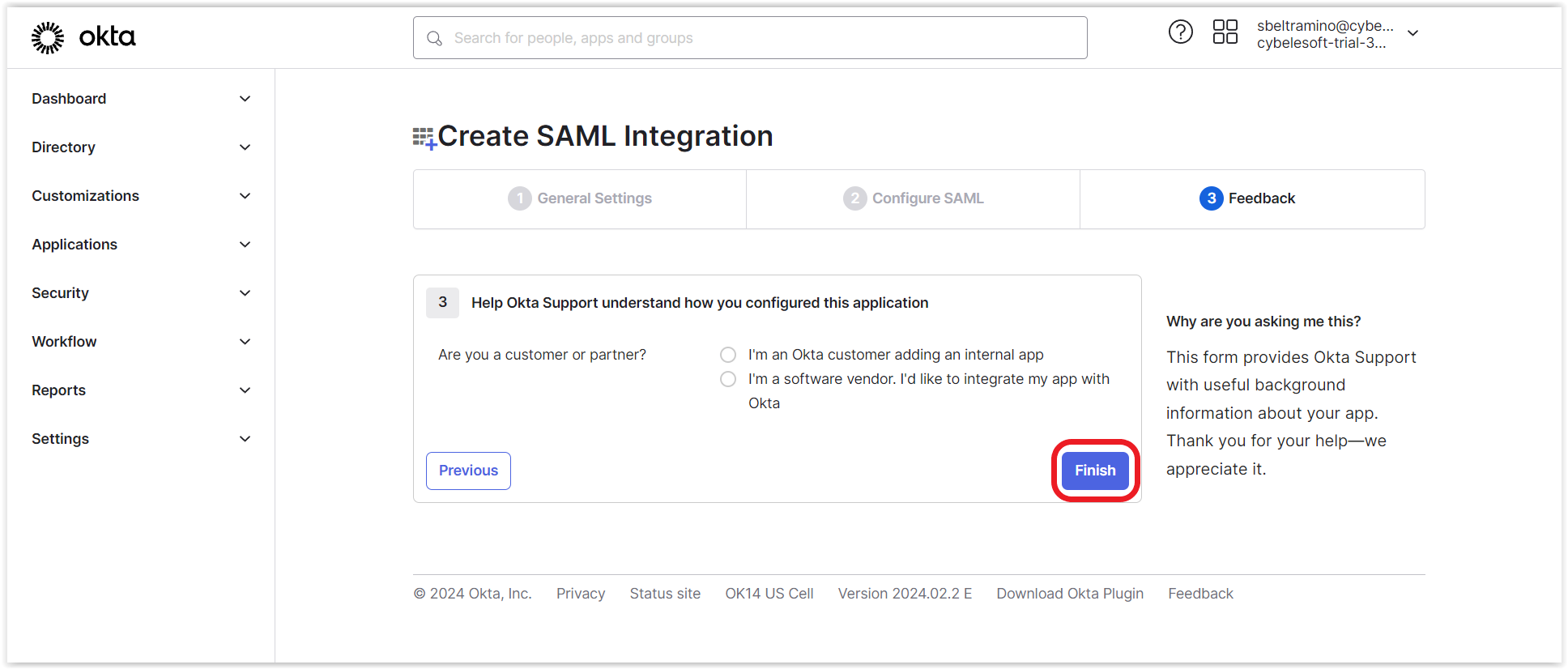This screenshot has width=1568, height=669.
Task: Open the user account dropdown arrow
Action: 1412,33
